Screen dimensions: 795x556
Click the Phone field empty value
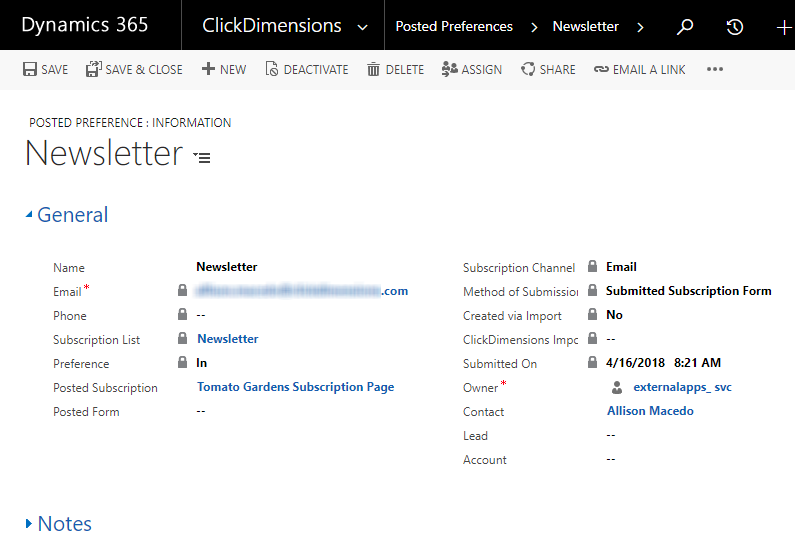[x=201, y=315]
